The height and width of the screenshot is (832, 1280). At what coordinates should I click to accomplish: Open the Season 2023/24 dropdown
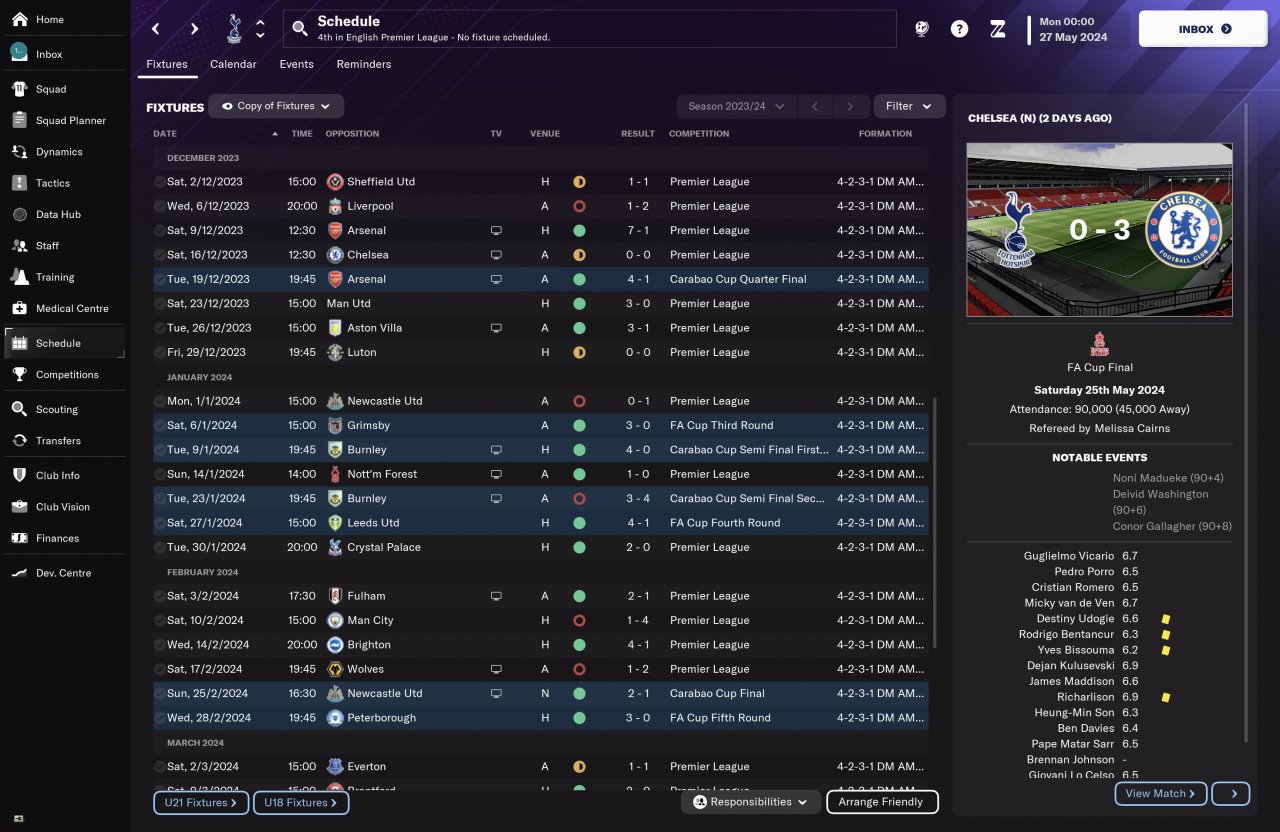click(736, 106)
